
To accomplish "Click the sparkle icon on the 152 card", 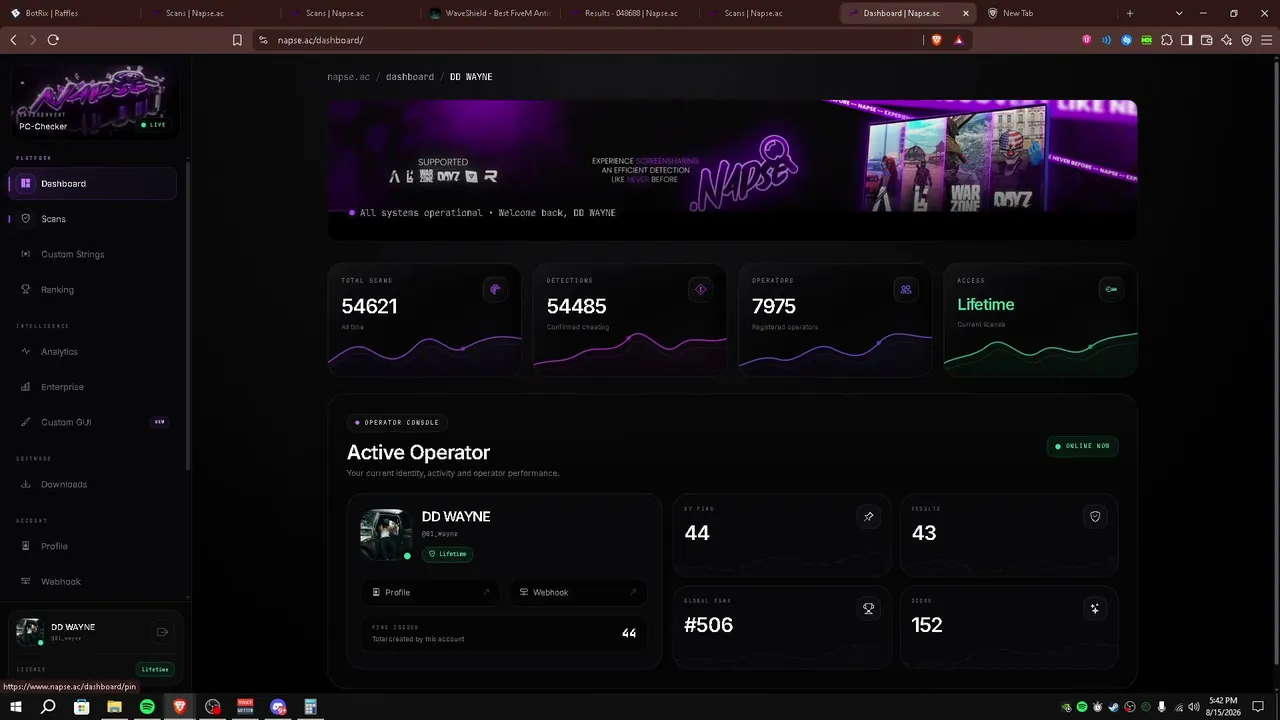I will point(1095,608).
